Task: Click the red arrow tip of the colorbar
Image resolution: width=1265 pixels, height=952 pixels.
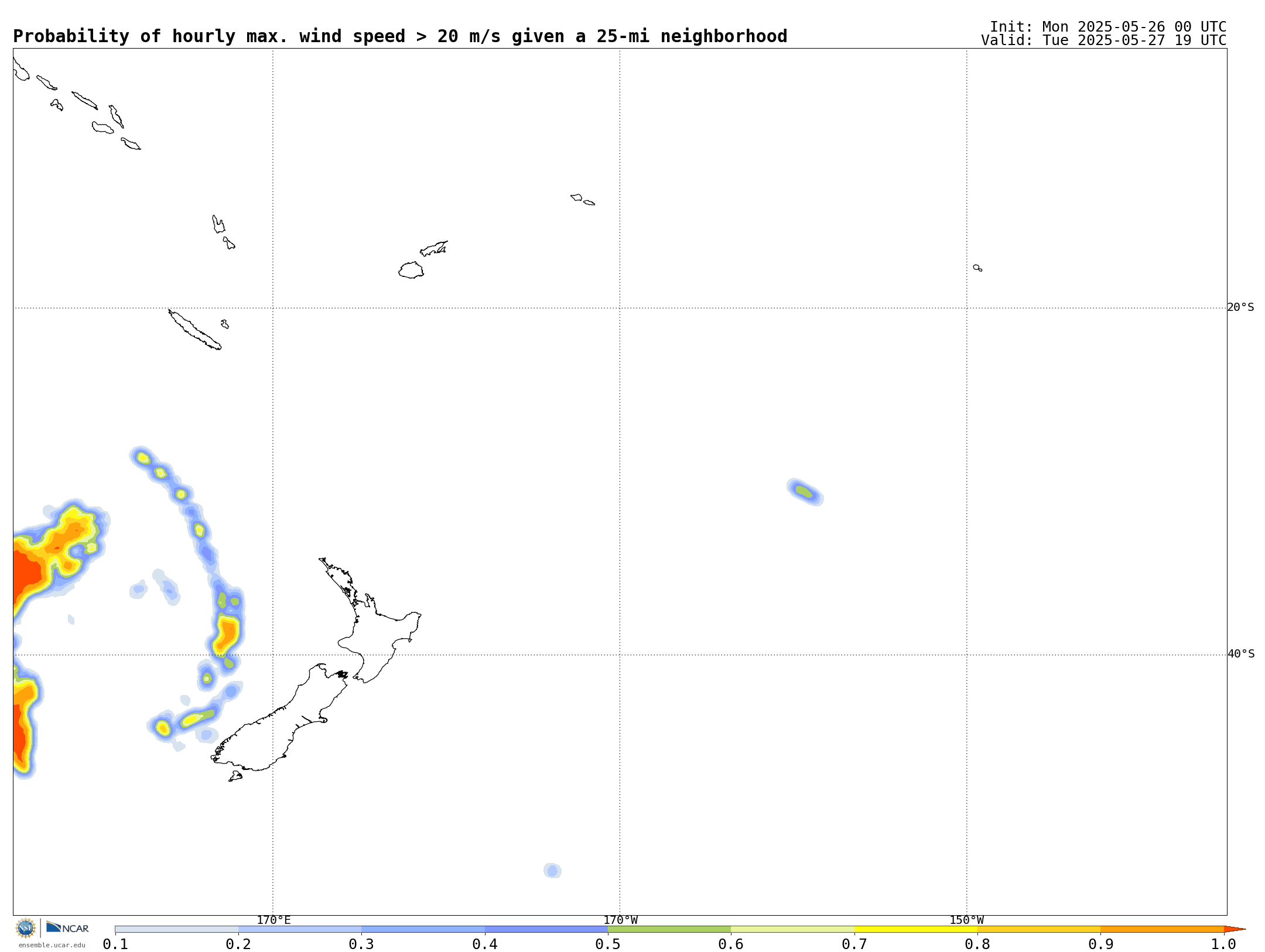Action: 1234,929
